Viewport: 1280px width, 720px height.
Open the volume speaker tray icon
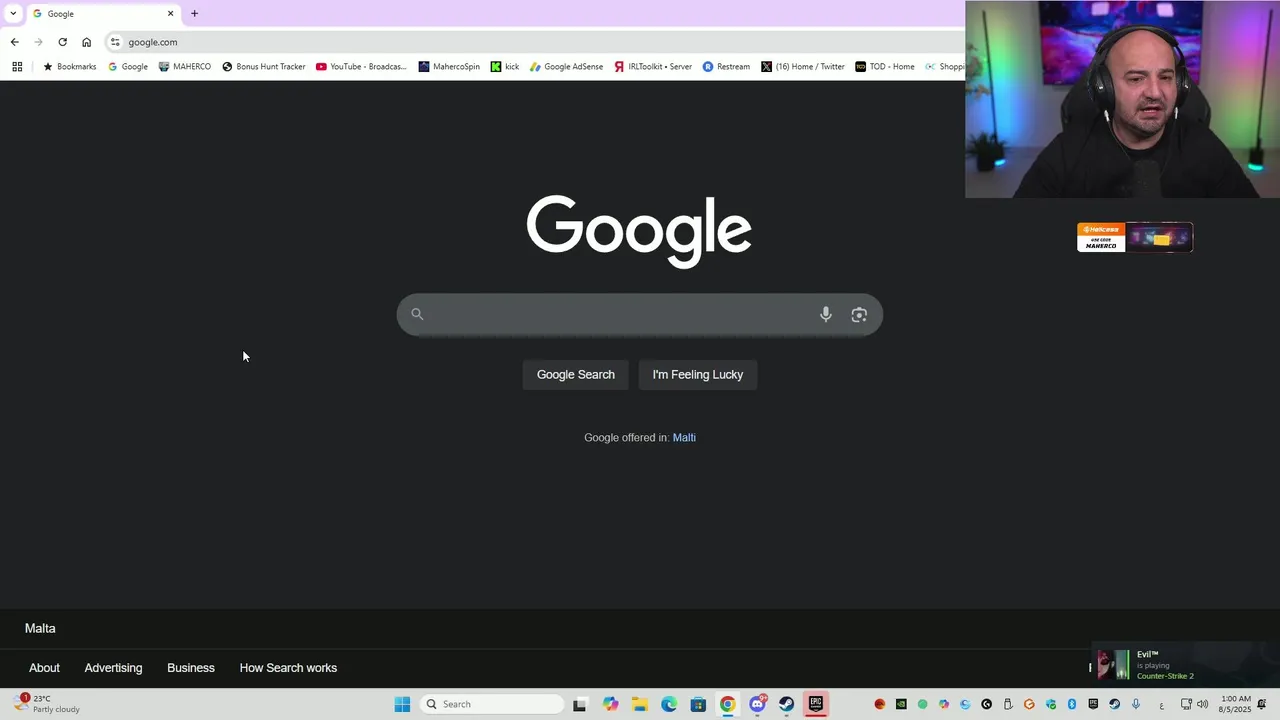pos(1203,704)
